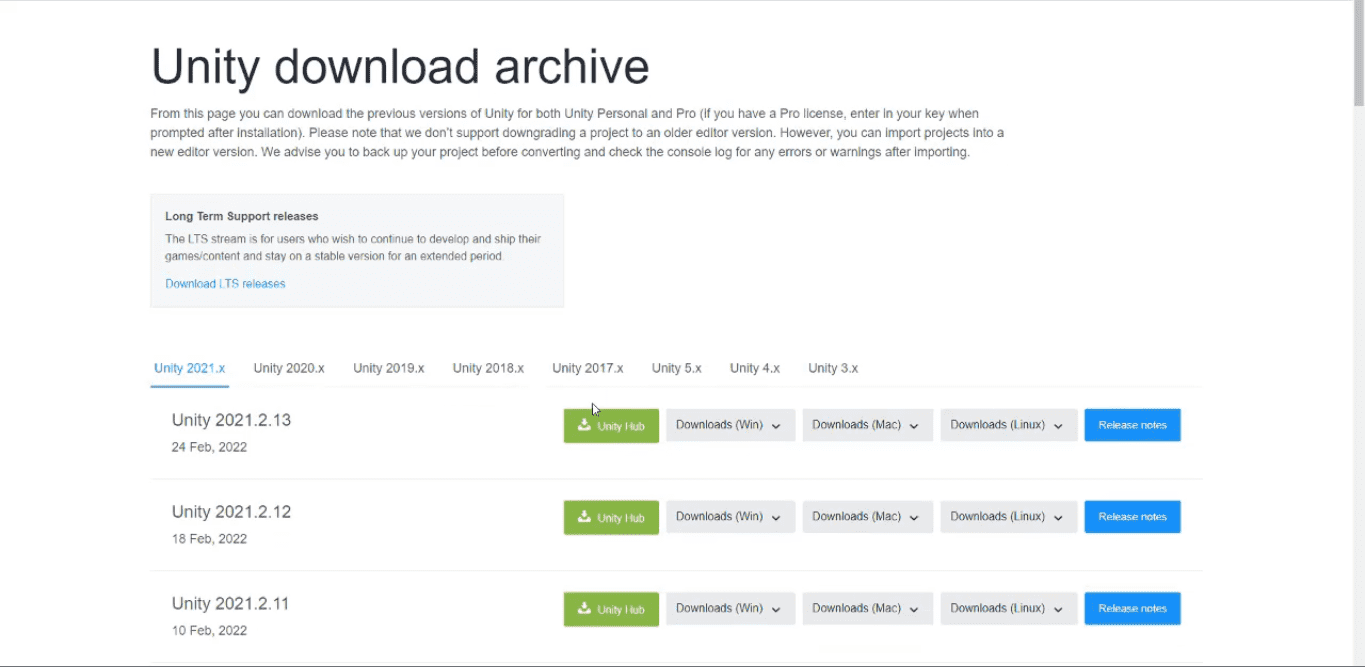Select the Unity 2021.x tab
The height and width of the screenshot is (667, 1365).
tap(189, 368)
